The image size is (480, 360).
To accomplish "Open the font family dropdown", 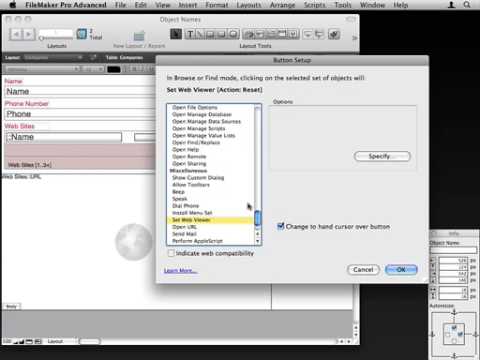I will 42,69.
